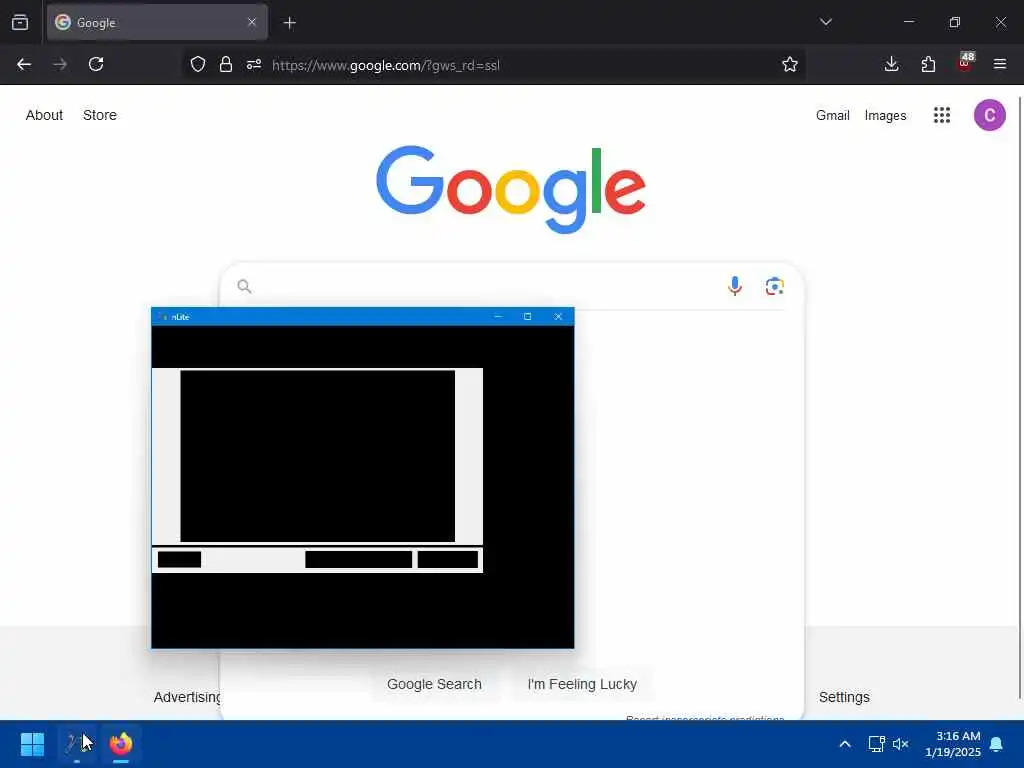
Task: Open the Firefox View icon beside tabs
Action: [20, 22]
